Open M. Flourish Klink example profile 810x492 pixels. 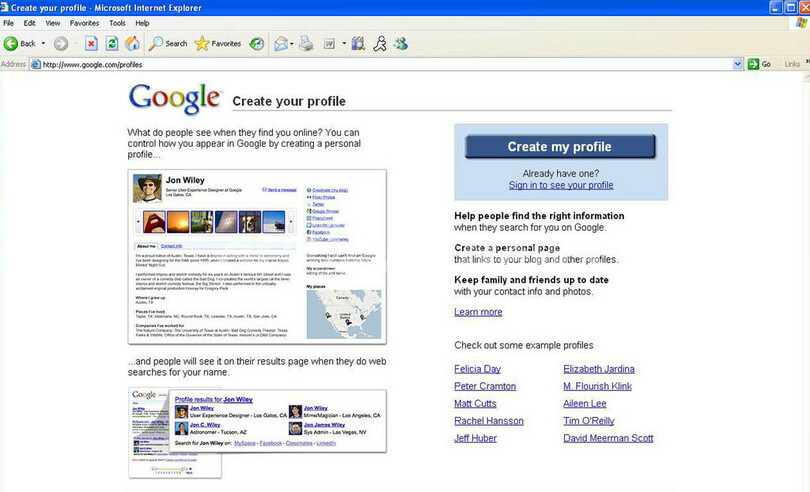point(597,386)
